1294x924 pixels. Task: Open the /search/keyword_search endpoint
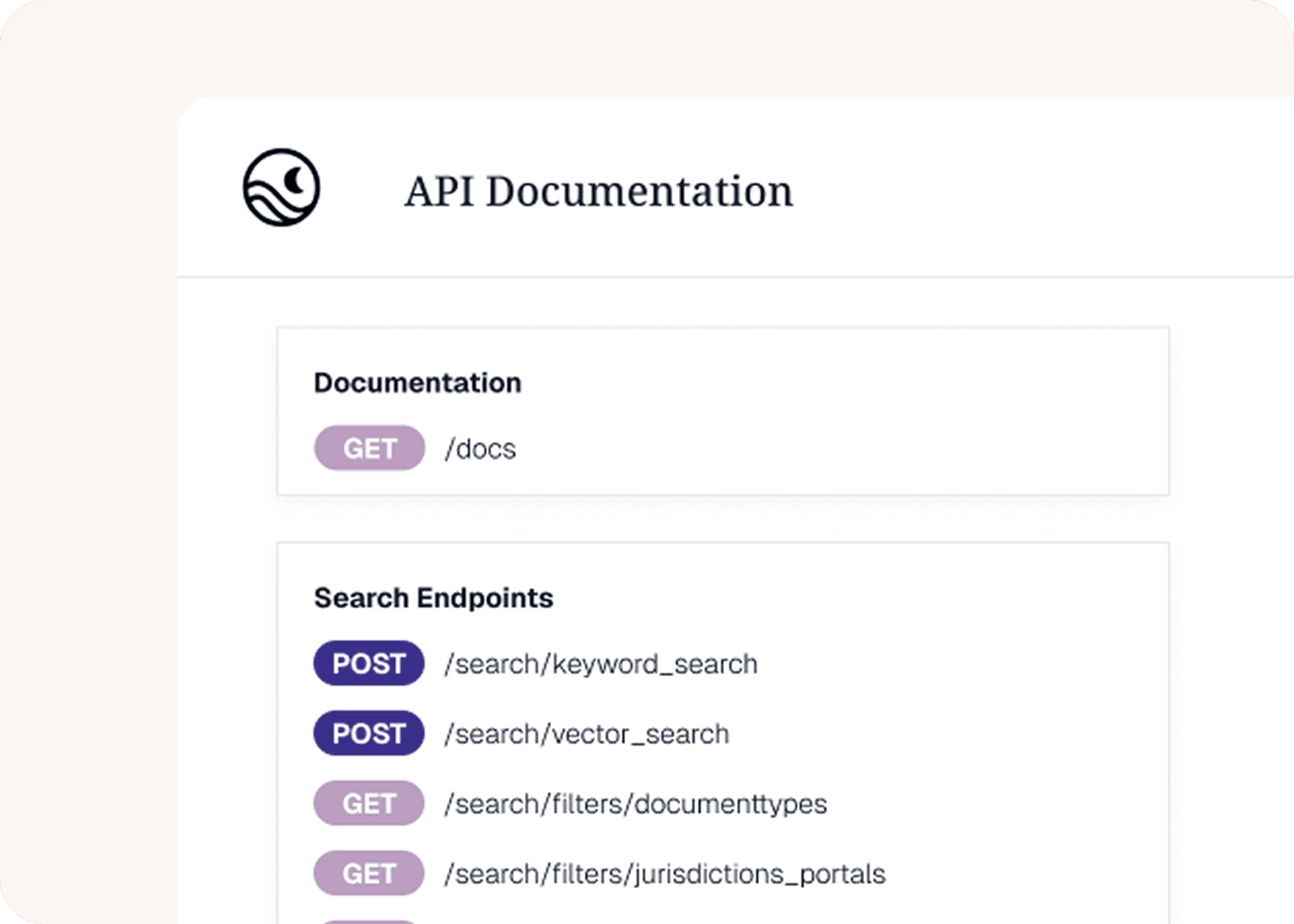click(x=601, y=664)
